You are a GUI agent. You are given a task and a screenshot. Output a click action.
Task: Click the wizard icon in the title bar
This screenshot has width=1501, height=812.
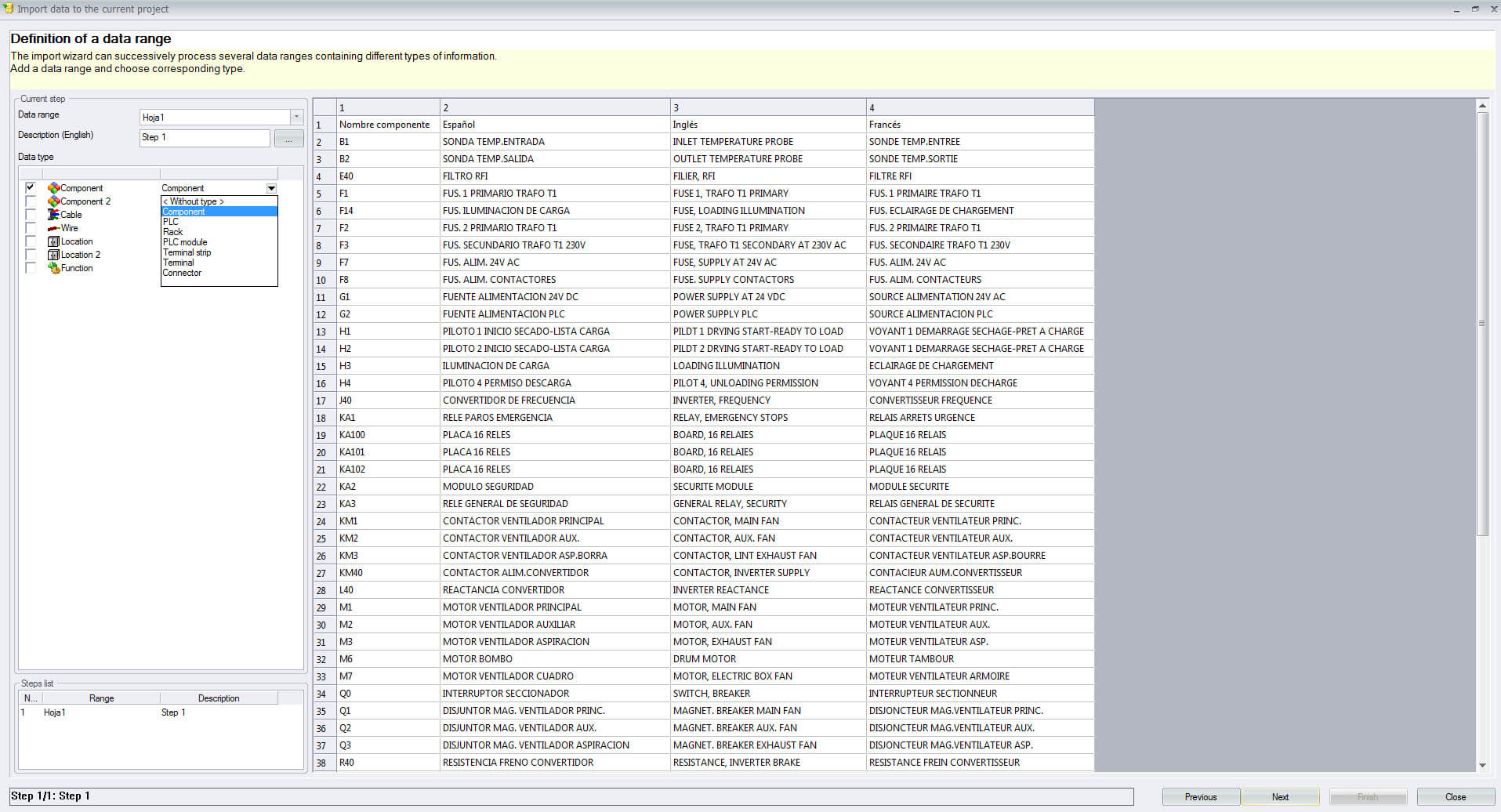point(9,9)
